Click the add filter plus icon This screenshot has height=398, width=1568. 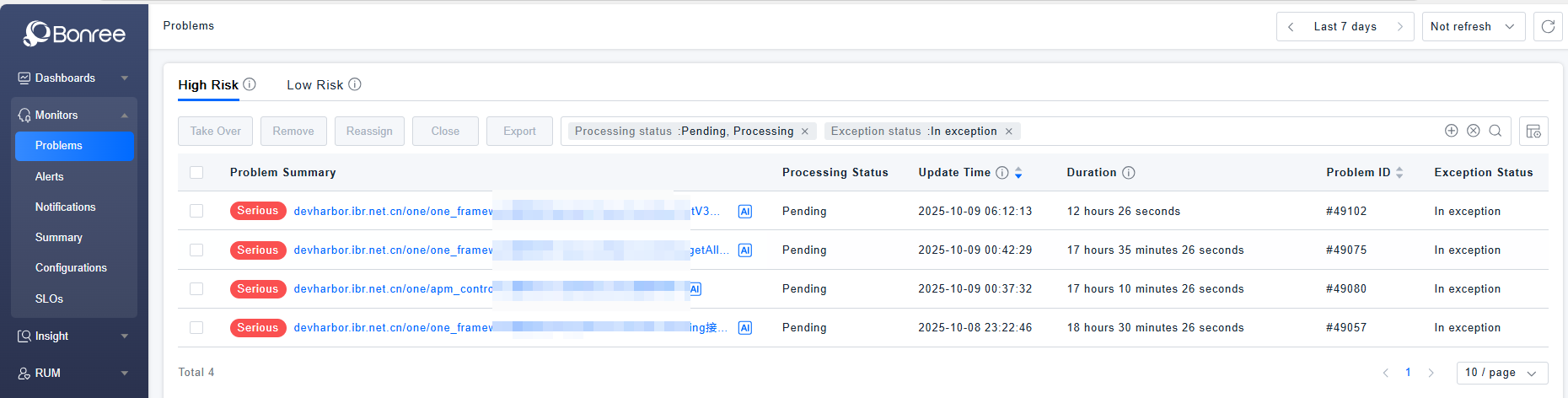[1451, 131]
